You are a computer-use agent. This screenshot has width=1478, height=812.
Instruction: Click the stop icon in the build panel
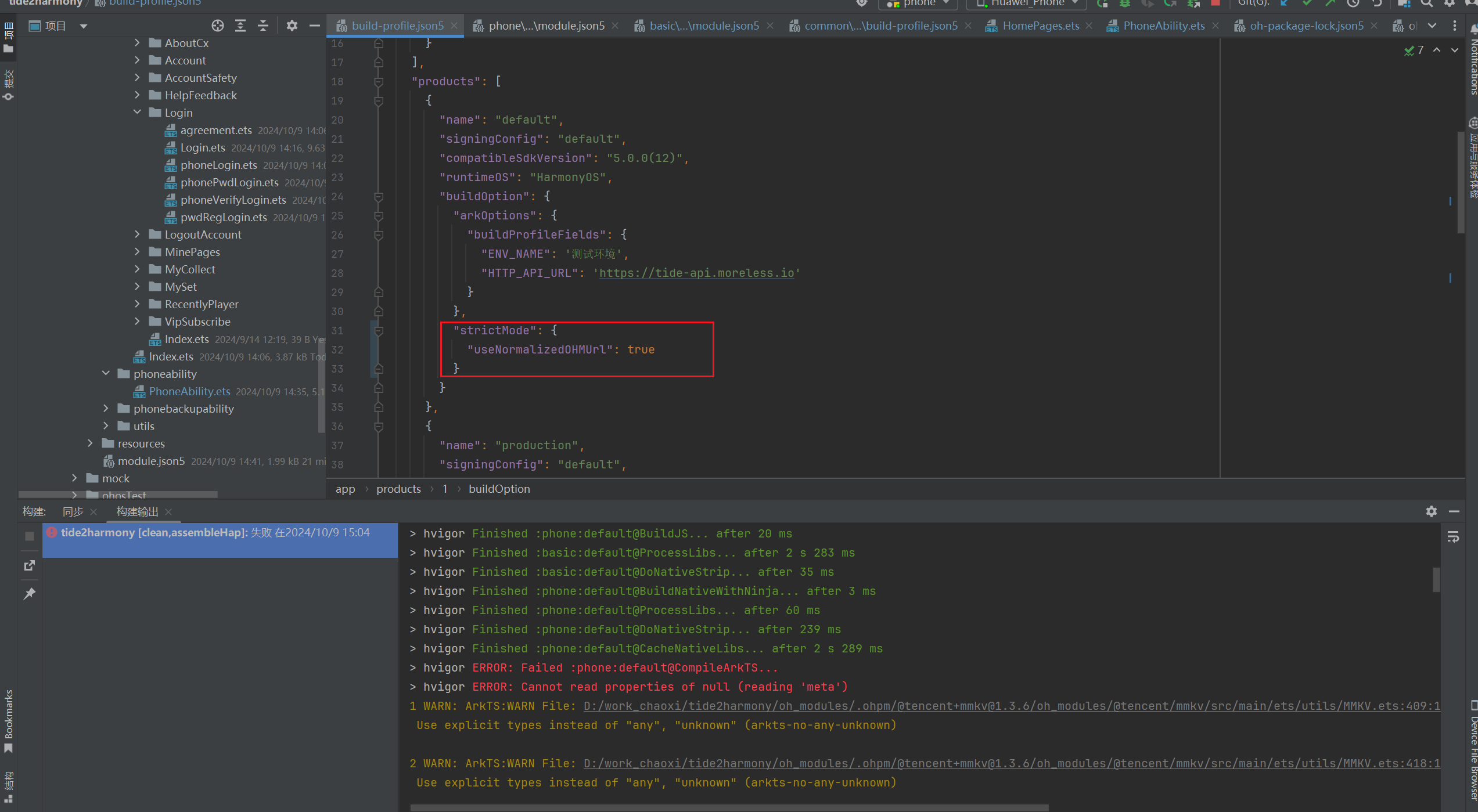pyautogui.click(x=30, y=536)
